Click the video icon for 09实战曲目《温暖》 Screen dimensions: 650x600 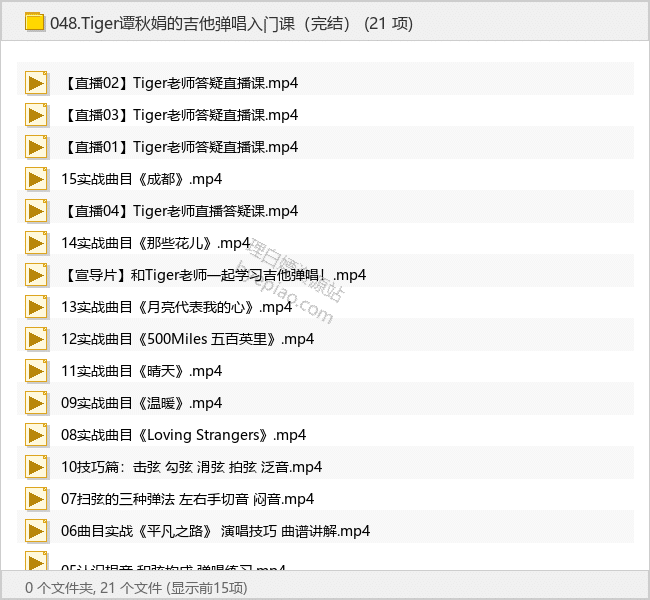[x=36, y=403]
